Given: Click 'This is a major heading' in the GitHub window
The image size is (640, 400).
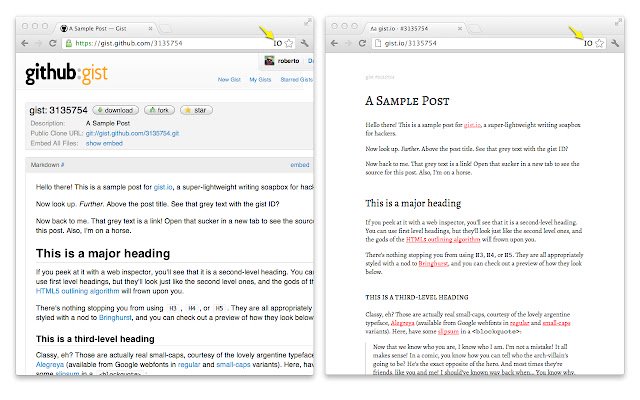Looking at the screenshot, I should click(x=103, y=253).
